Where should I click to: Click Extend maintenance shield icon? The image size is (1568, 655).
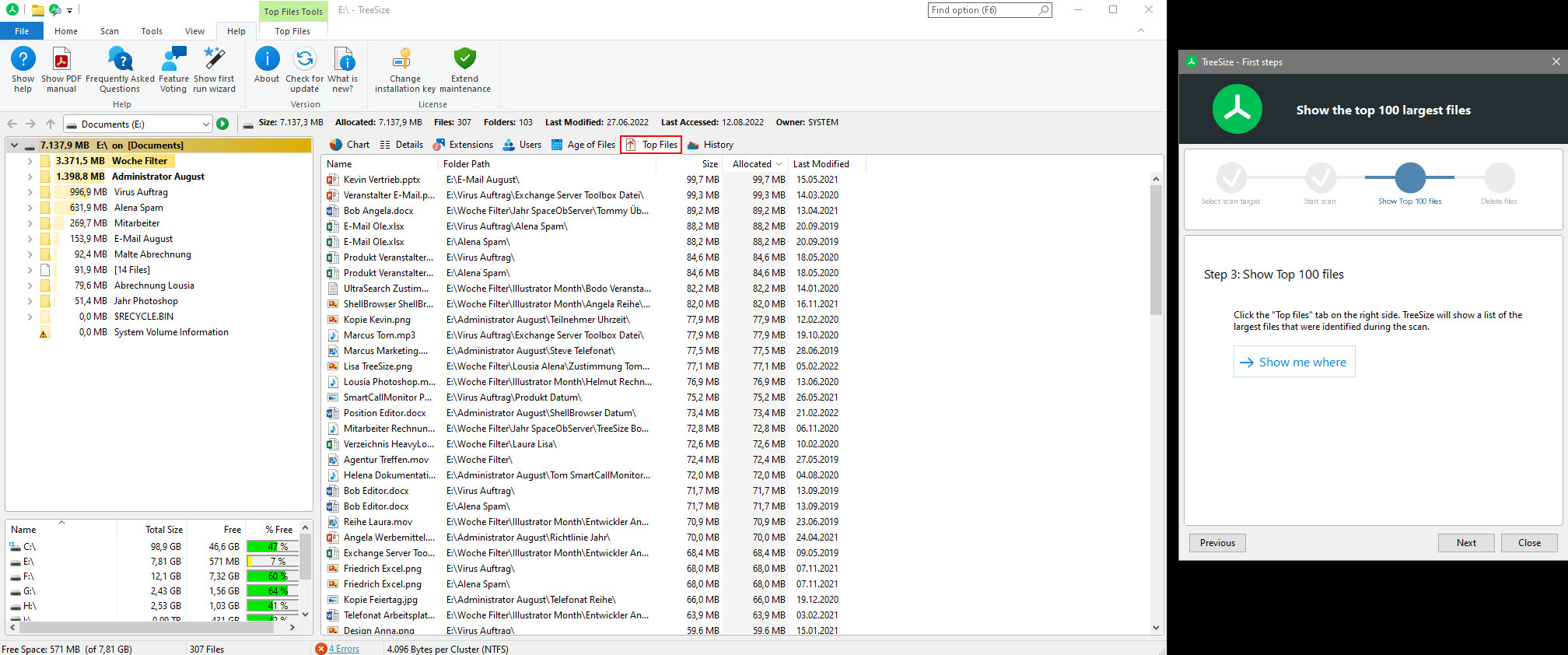click(x=464, y=60)
